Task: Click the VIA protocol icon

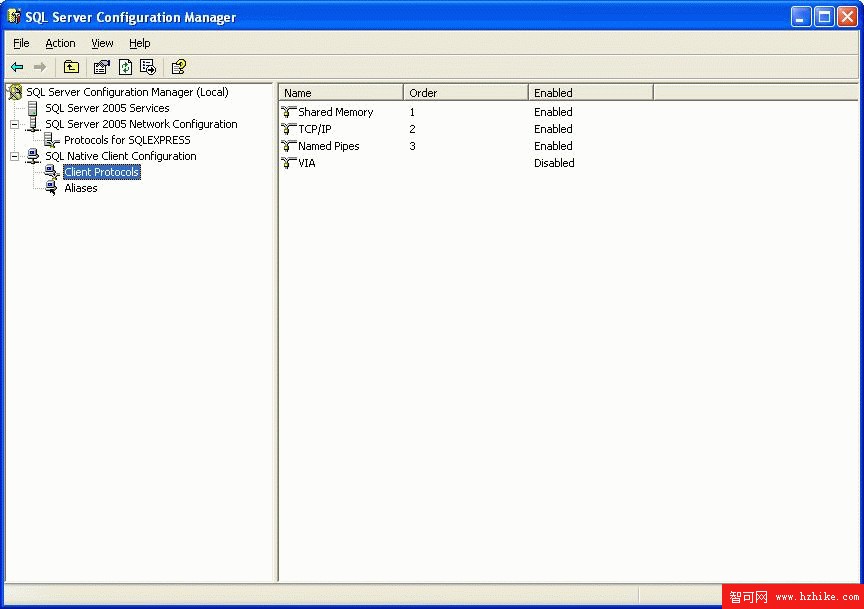Action: [288, 163]
